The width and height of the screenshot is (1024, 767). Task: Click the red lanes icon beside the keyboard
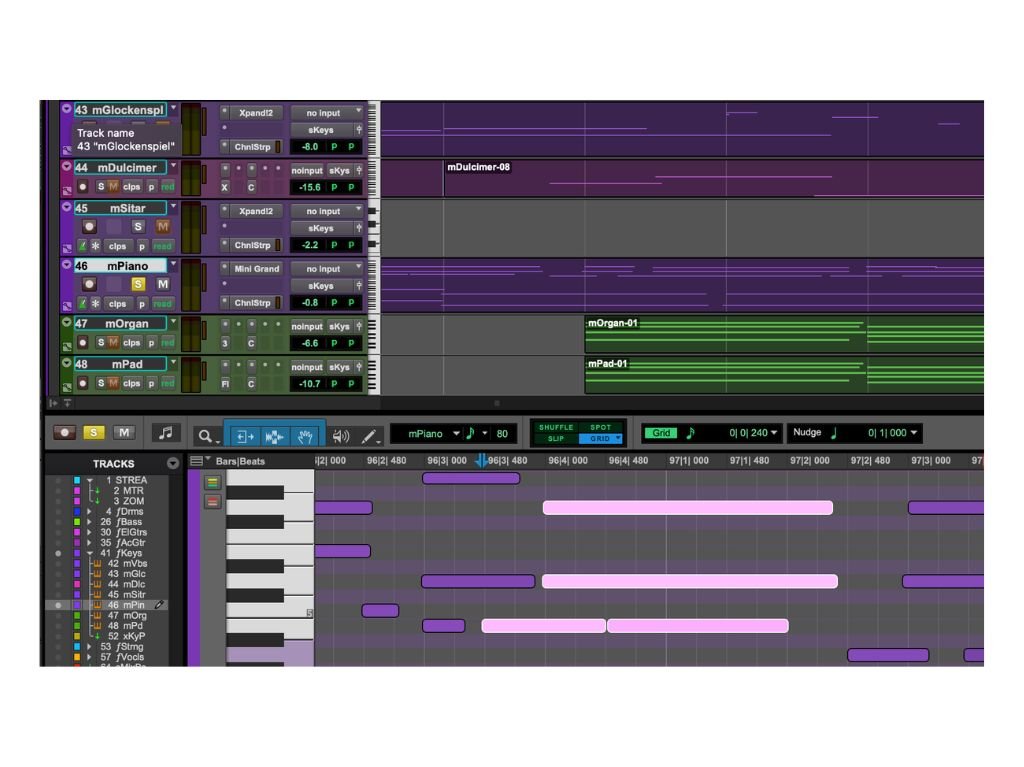[x=212, y=502]
